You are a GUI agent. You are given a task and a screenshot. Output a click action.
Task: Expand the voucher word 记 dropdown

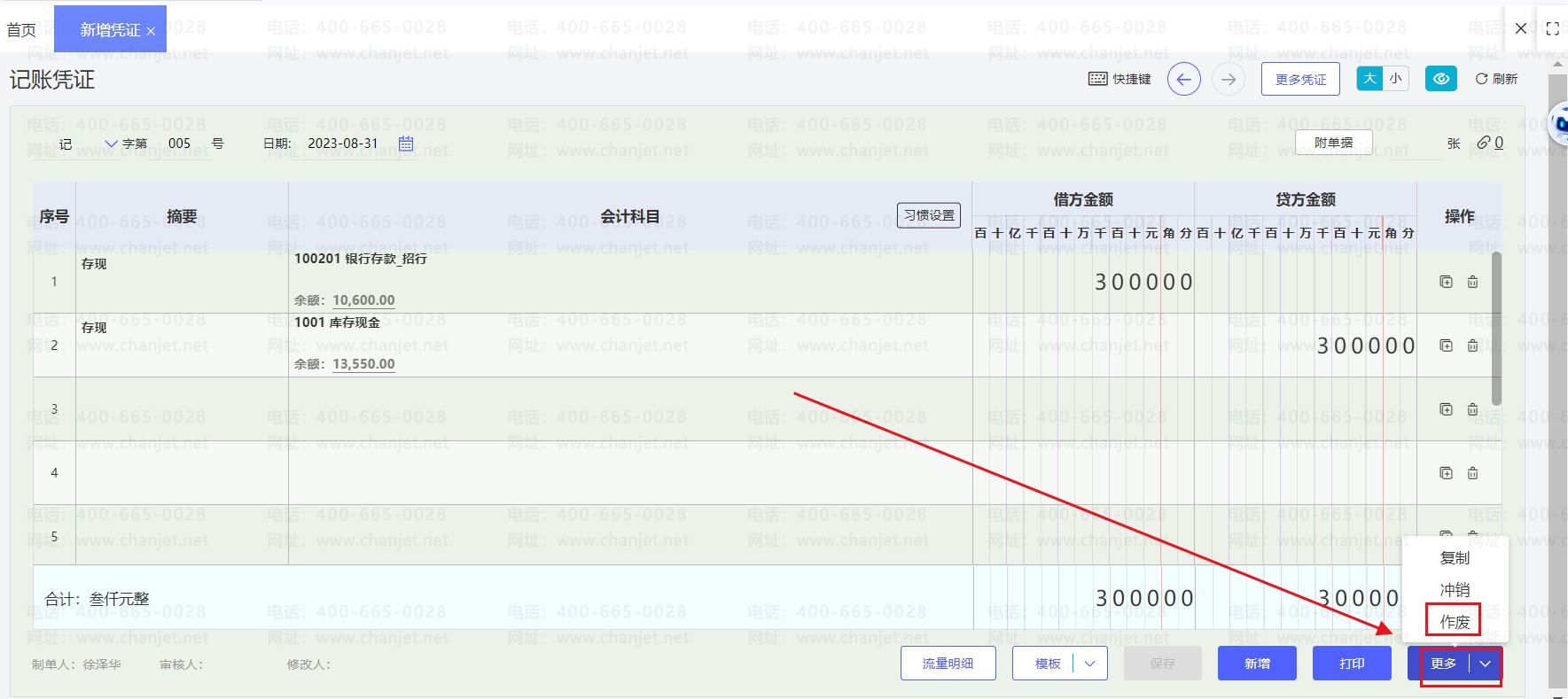pos(111,144)
